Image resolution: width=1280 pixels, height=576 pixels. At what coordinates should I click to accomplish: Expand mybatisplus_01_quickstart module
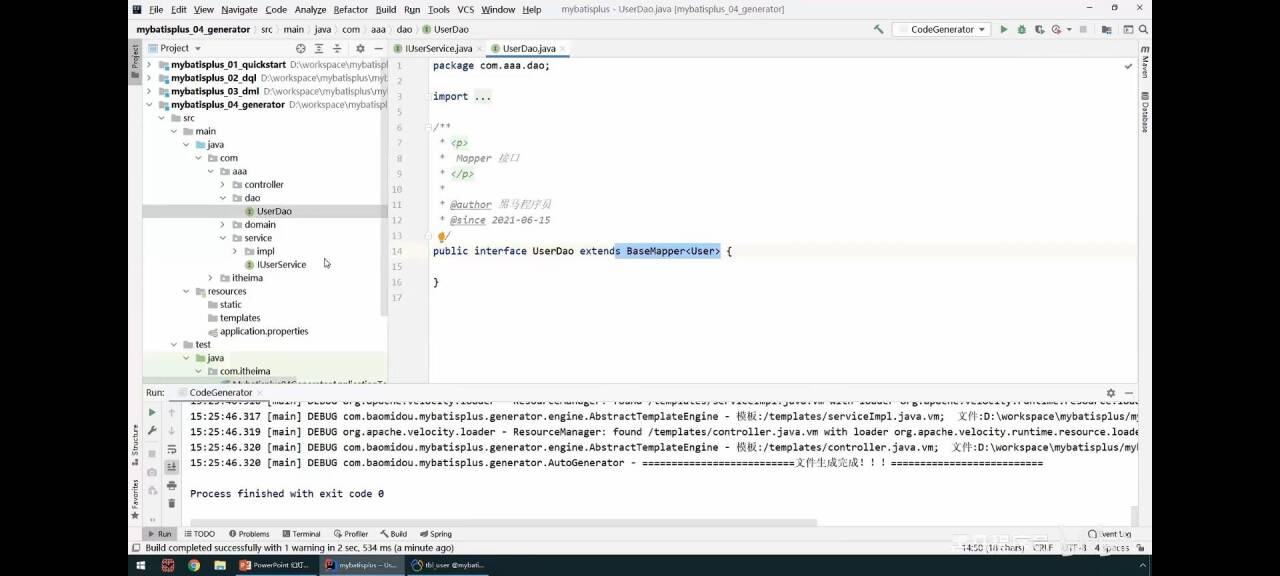(150, 65)
